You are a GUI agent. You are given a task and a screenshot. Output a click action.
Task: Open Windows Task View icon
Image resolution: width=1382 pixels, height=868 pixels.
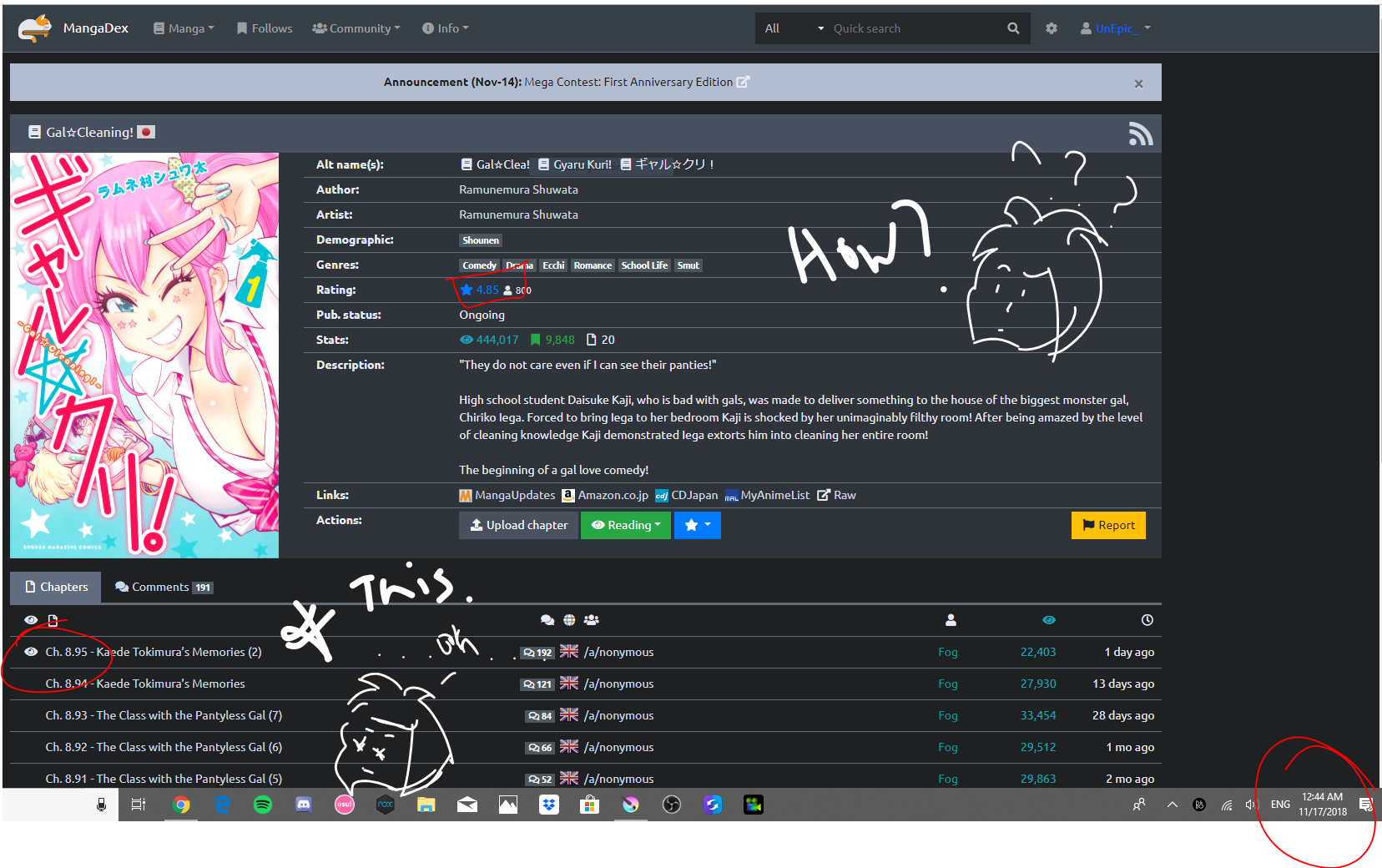click(139, 805)
